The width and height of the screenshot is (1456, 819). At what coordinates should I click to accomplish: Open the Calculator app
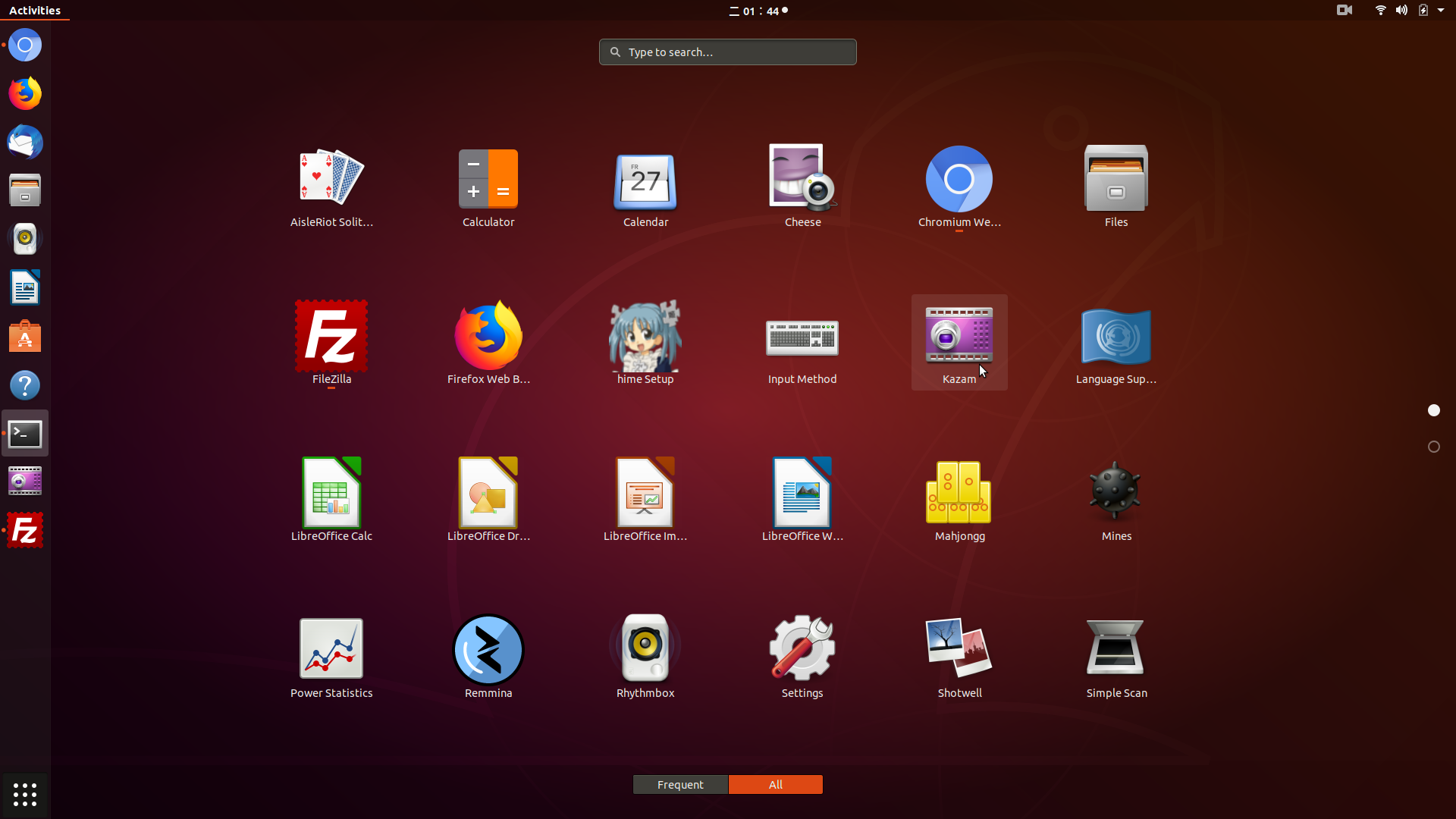coord(488,186)
